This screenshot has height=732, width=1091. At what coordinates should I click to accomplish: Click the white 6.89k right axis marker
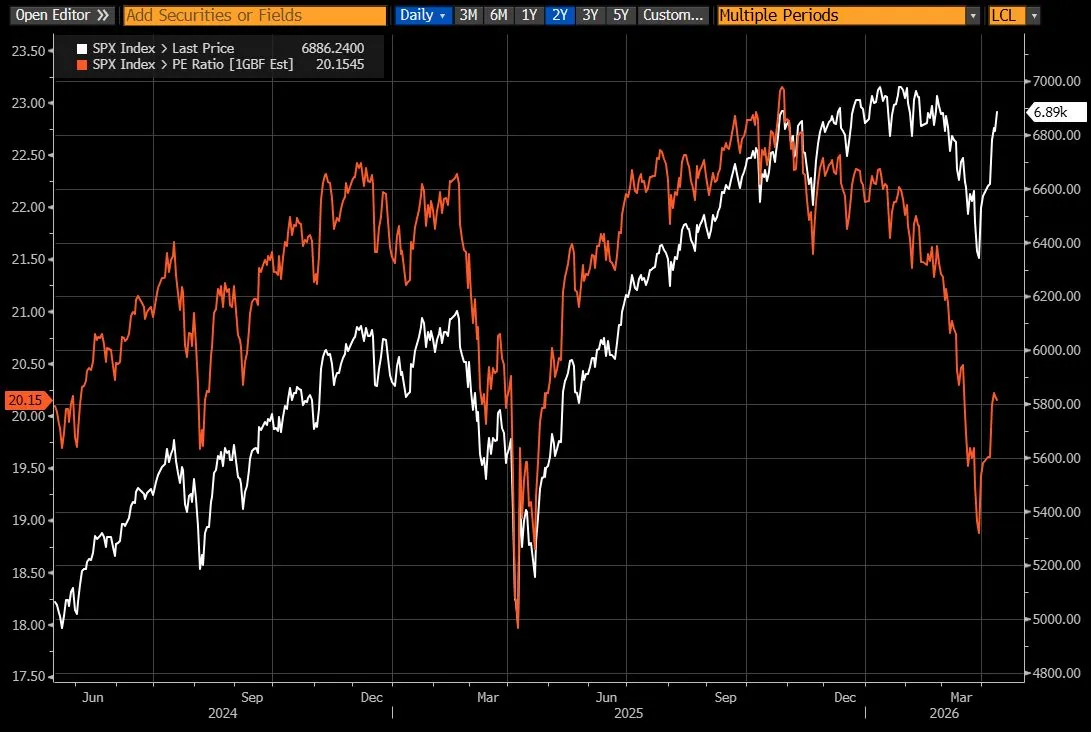(1056, 112)
